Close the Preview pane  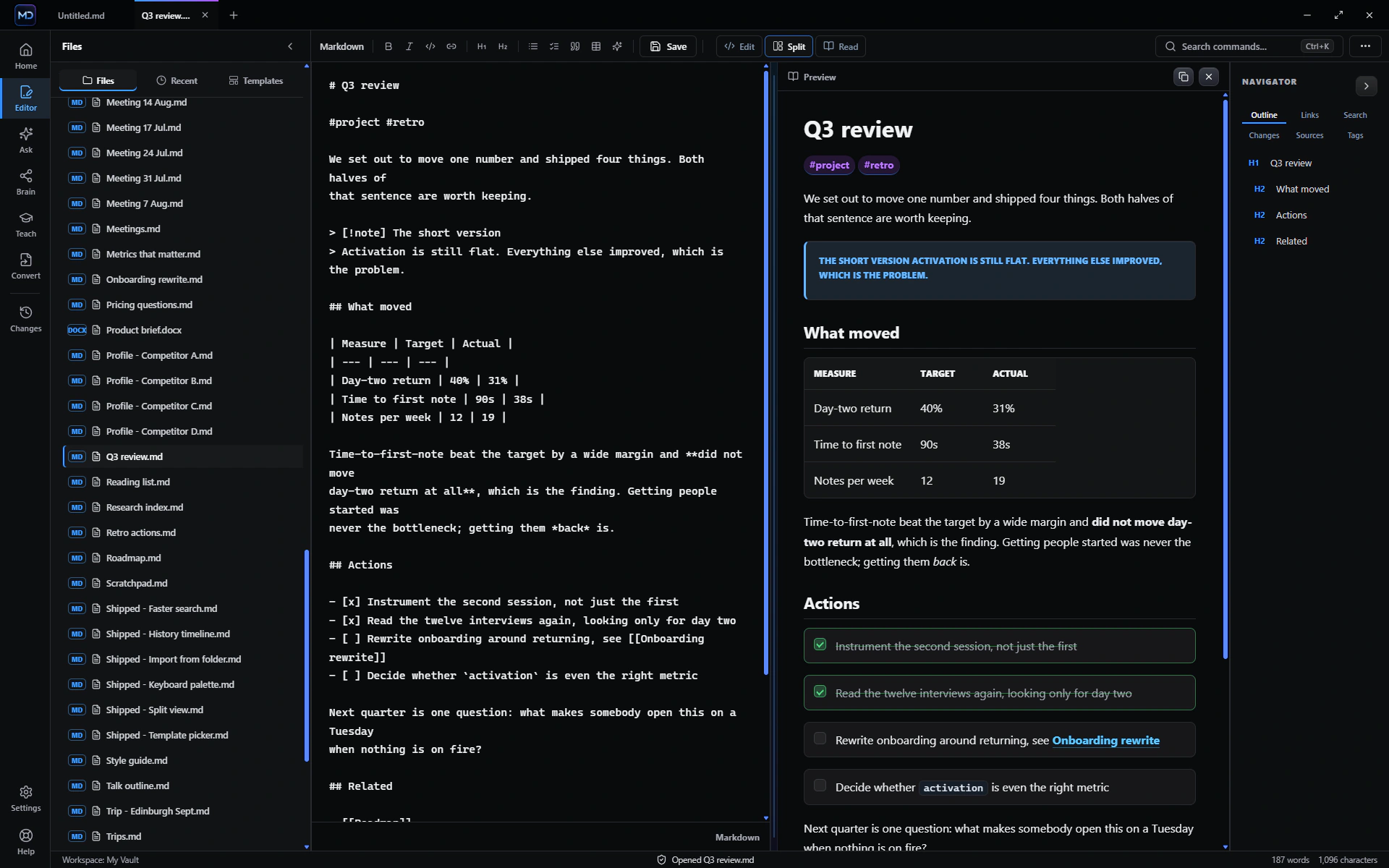point(1209,77)
